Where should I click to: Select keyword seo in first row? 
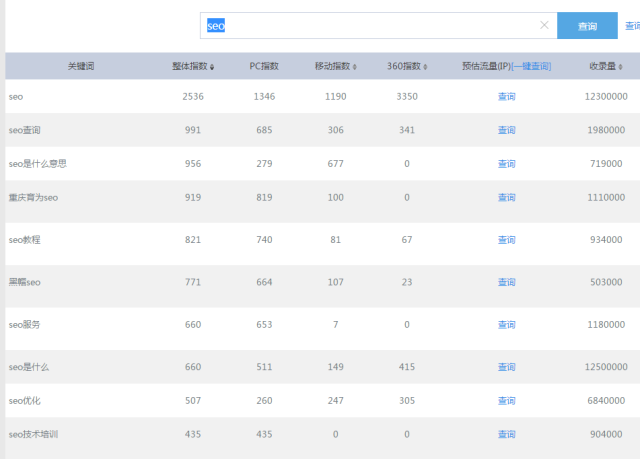[16, 97]
